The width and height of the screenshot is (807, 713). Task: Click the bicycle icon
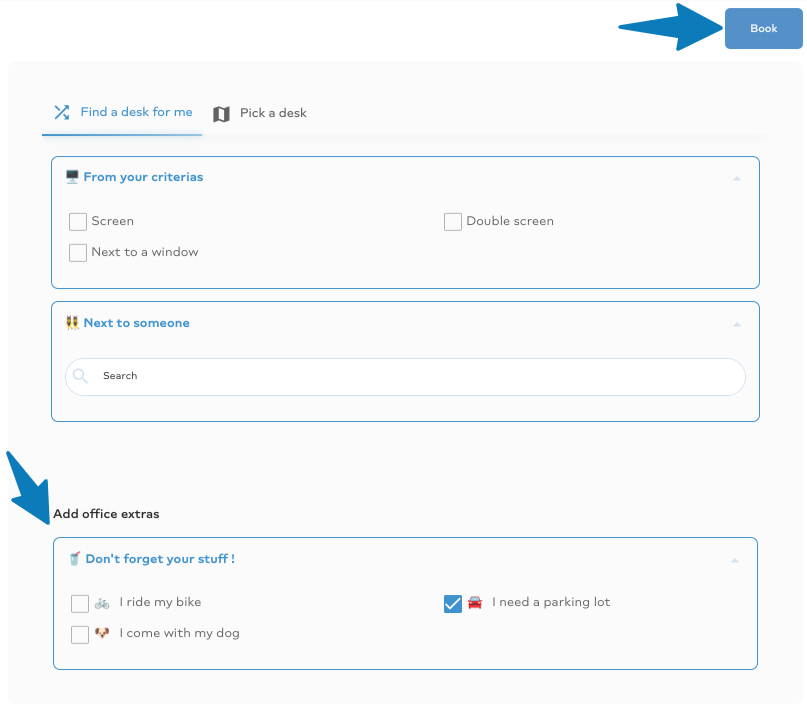click(102, 603)
